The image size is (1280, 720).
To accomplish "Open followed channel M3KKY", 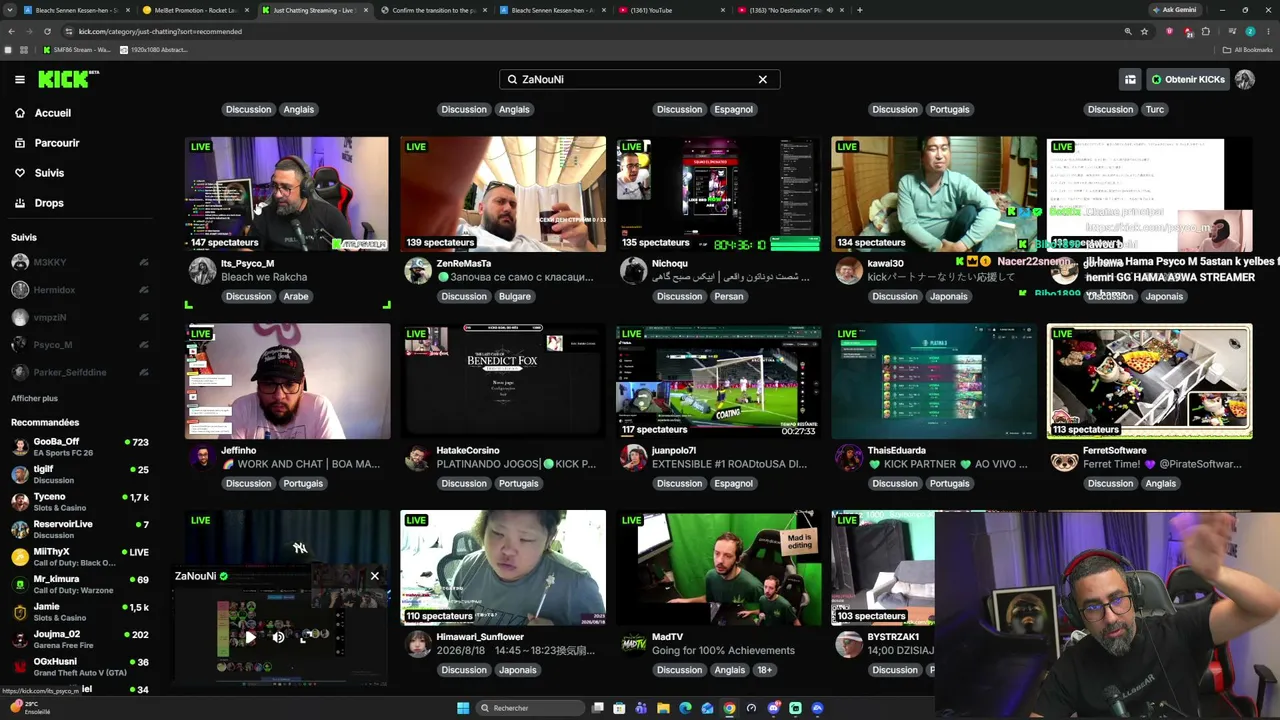I will point(80,262).
